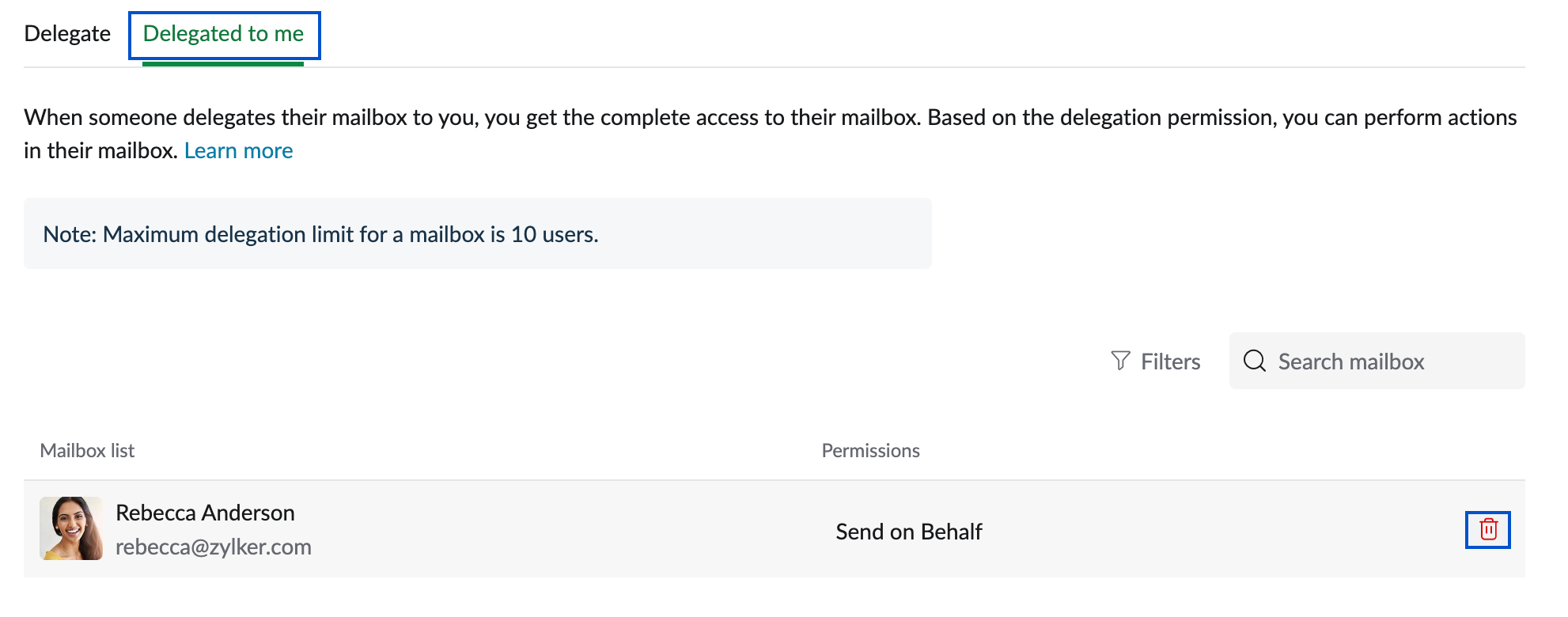
Task: Open Rebecca Anderson's profile photo
Action: (71, 528)
